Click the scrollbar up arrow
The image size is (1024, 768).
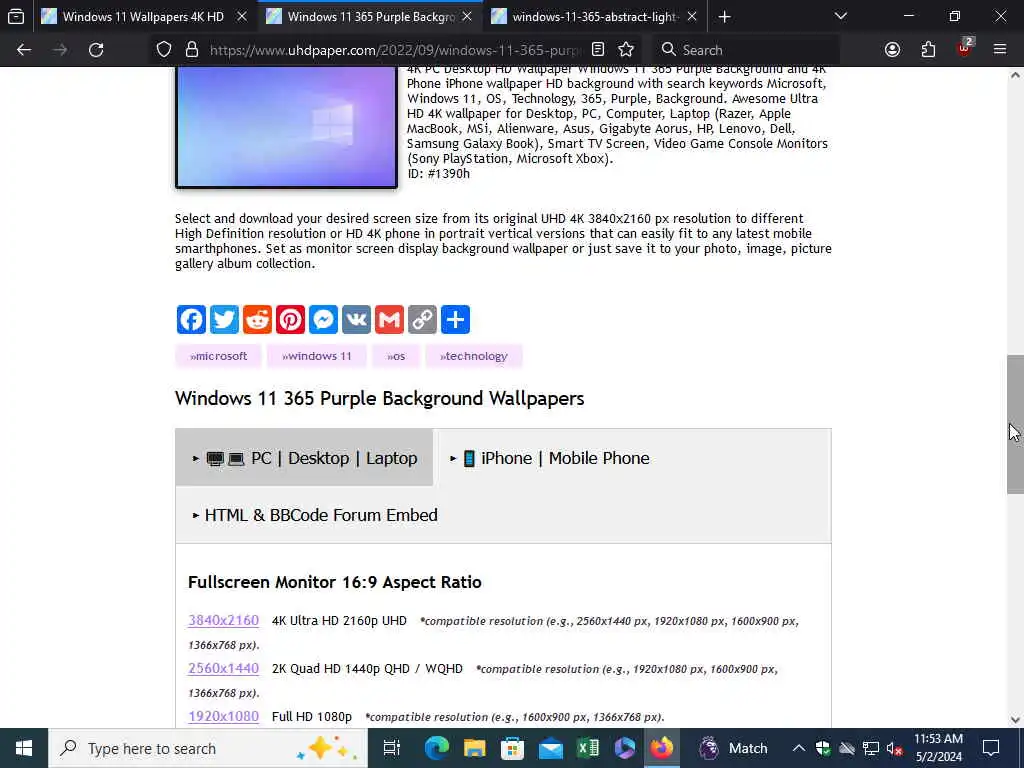pos(1015,75)
